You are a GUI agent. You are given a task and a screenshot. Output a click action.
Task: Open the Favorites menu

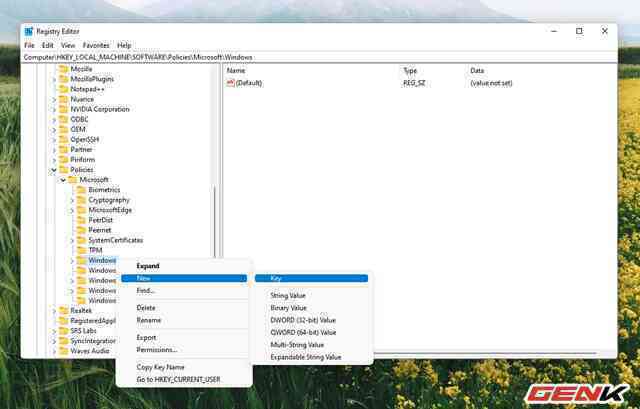tap(96, 45)
